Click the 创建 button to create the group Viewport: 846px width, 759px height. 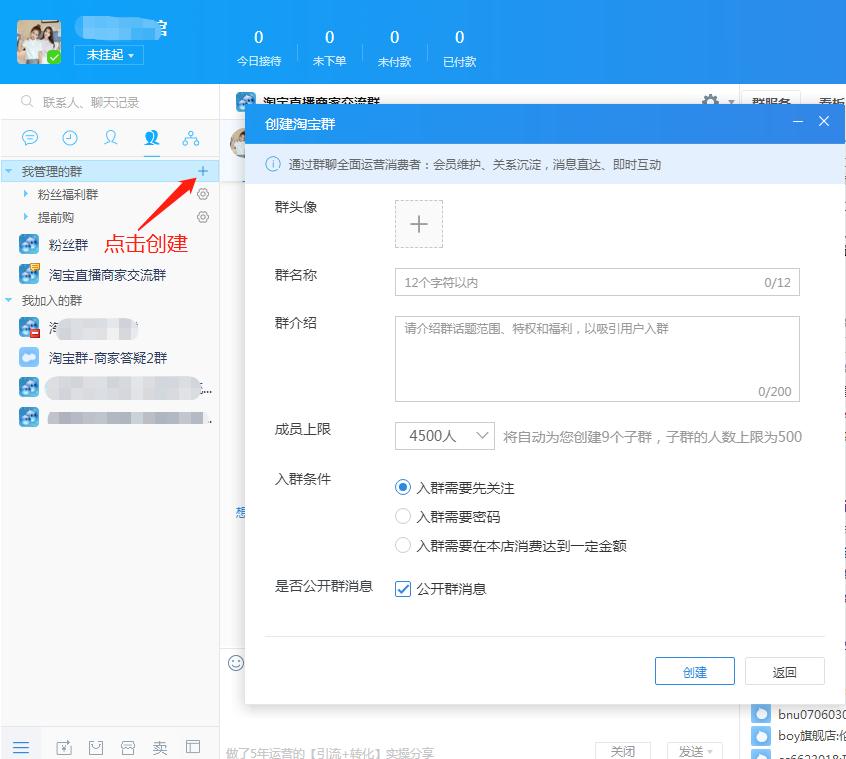tap(694, 671)
